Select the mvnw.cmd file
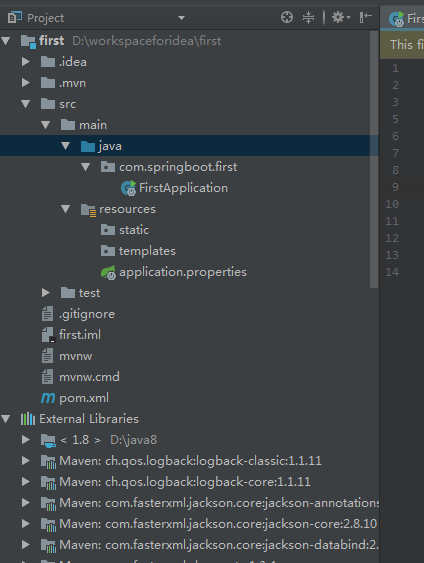 [x=89, y=377]
